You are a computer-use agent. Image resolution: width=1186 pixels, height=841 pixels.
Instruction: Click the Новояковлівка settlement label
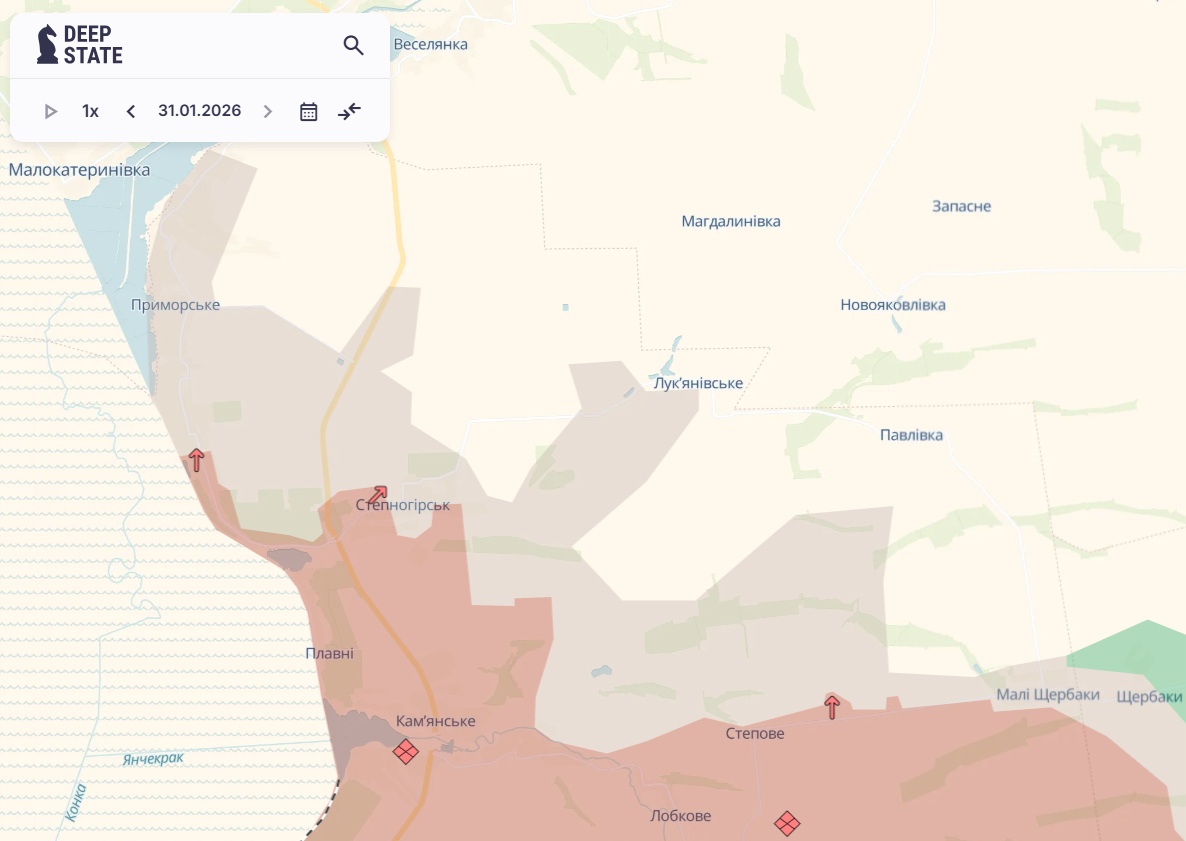coord(892,305)
